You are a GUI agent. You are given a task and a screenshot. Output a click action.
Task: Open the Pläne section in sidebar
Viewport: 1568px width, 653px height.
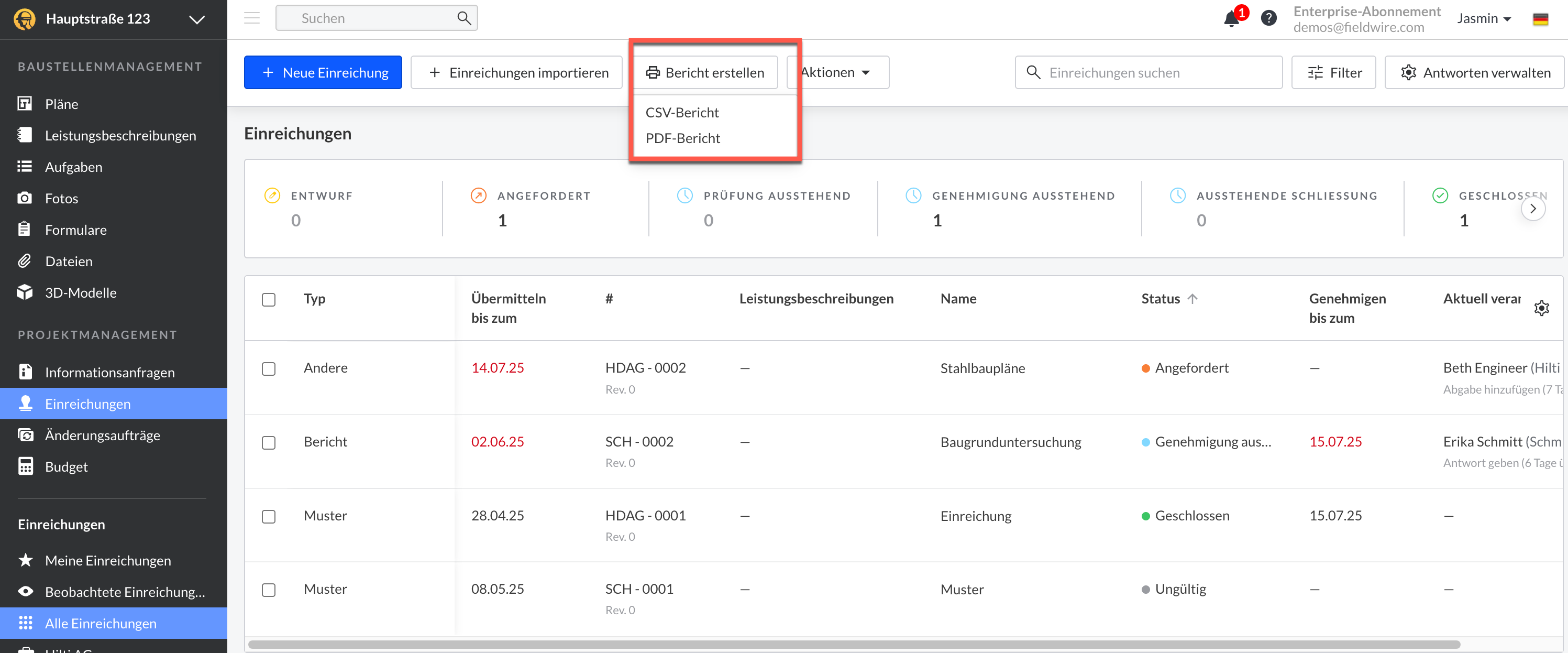pos(61,104)
